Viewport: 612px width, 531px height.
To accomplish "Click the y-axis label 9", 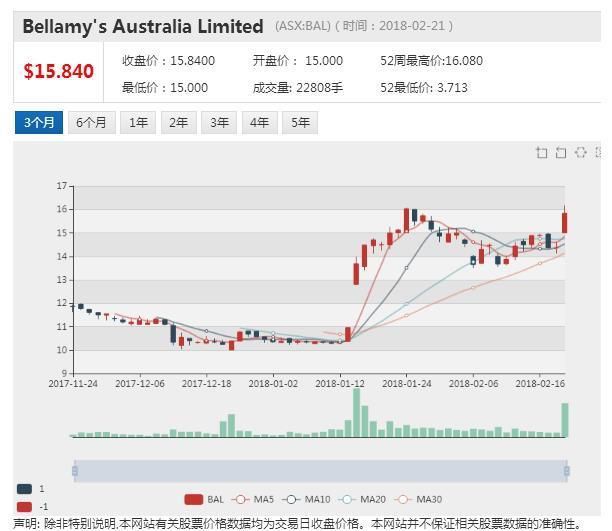I will (64, 373).
